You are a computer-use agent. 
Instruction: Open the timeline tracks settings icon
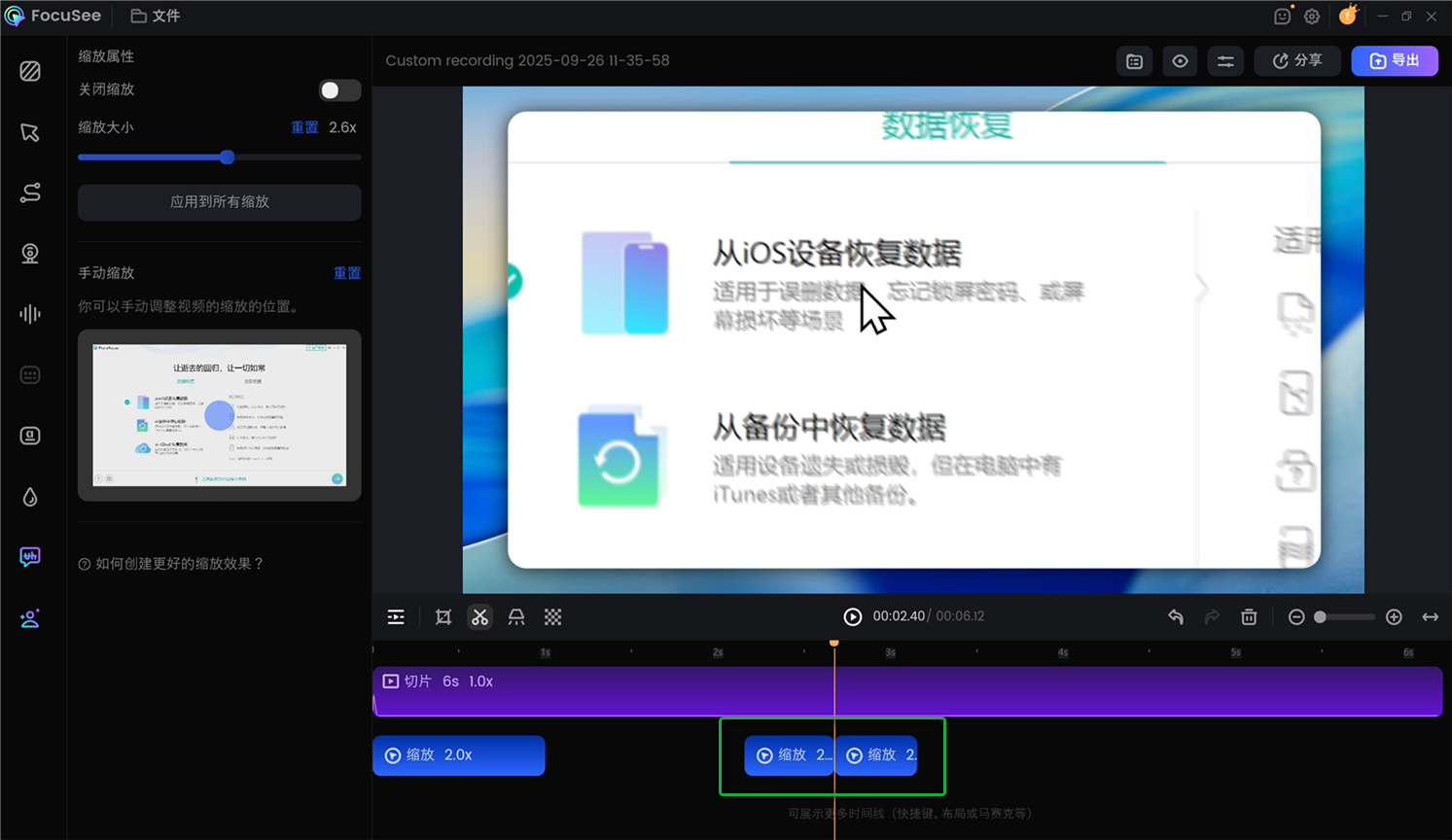point(396,617)
